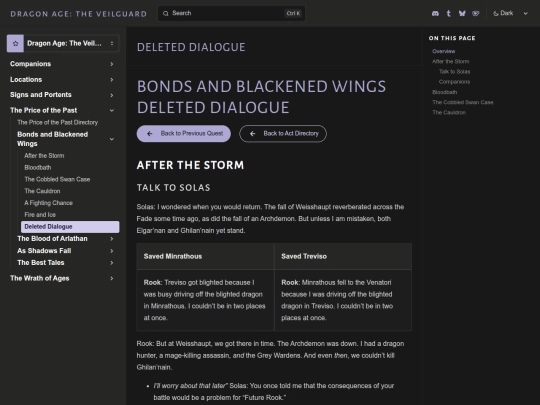Jump to Companions in On This Page
Viewport: 540px width, 405px height.
pos(454,82)
